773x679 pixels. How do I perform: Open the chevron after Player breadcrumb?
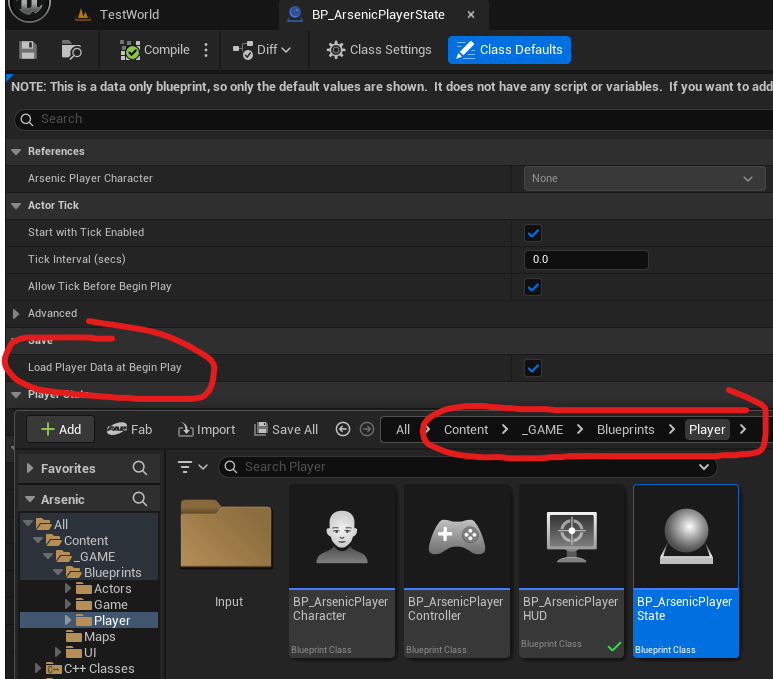(x=743, y=429)
